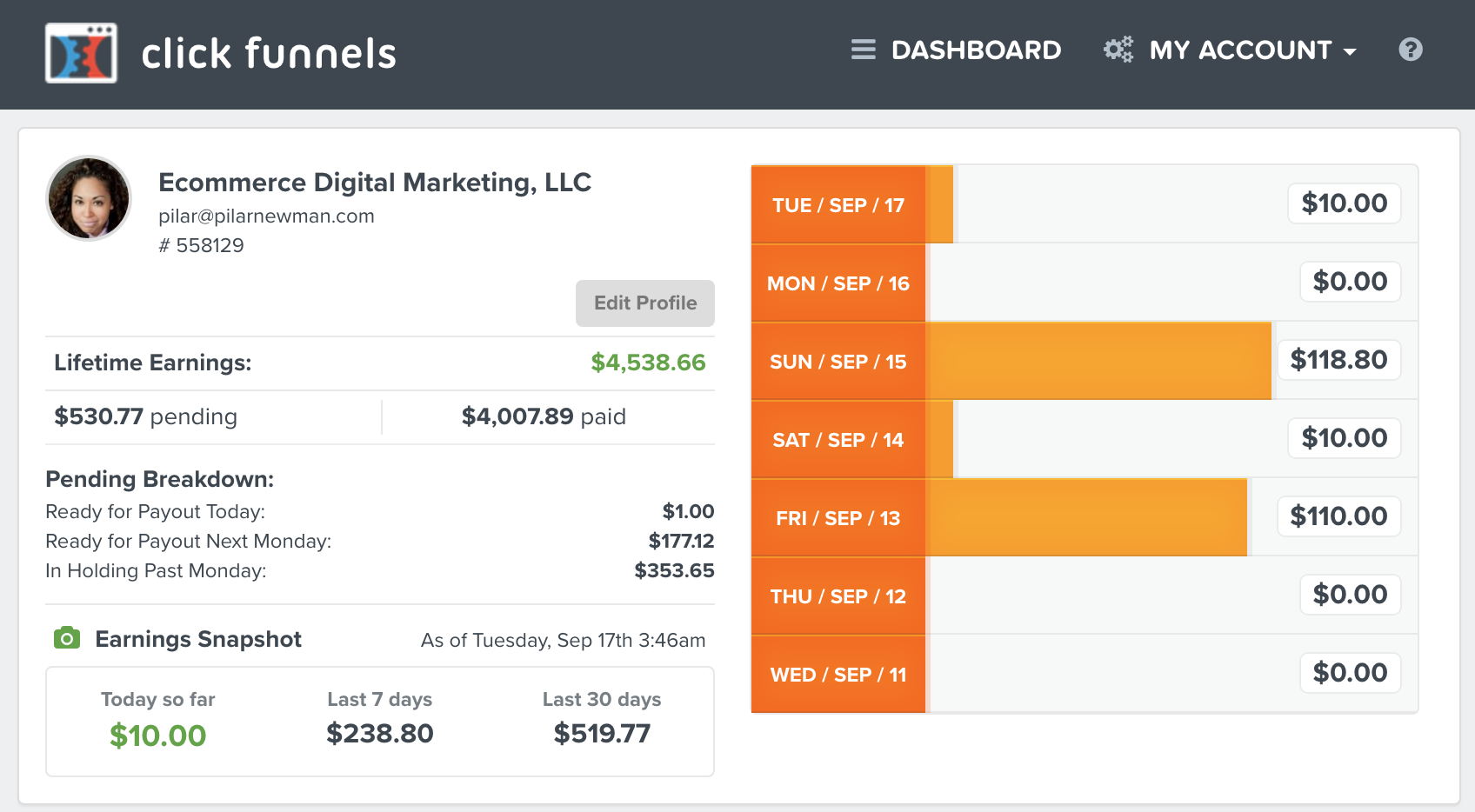Click the $530.77 pending amount
This screenshot has height=812, width=1475.
pyautogui.click(x=98, y=416)
